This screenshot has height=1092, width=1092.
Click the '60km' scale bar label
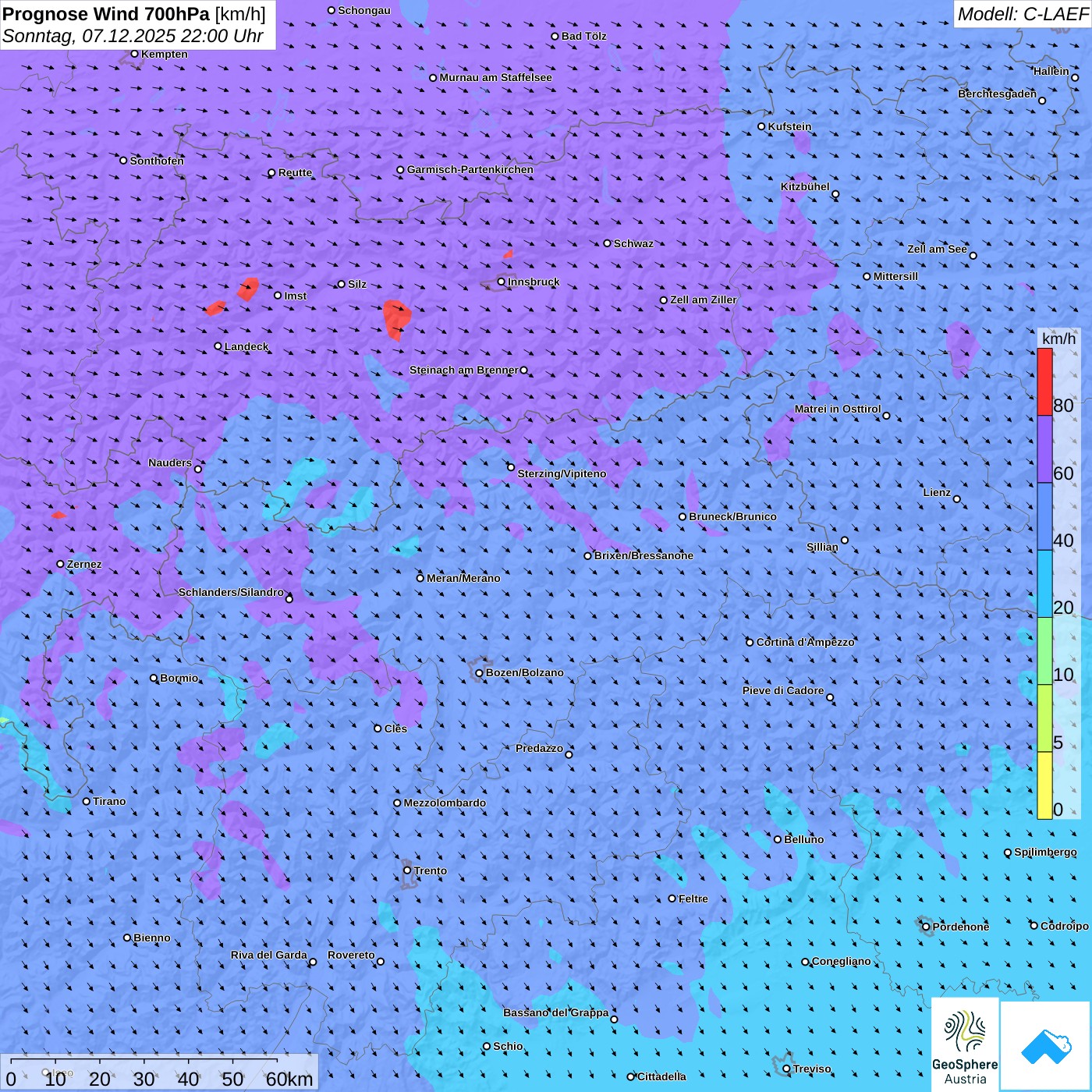click(289, 1079)
